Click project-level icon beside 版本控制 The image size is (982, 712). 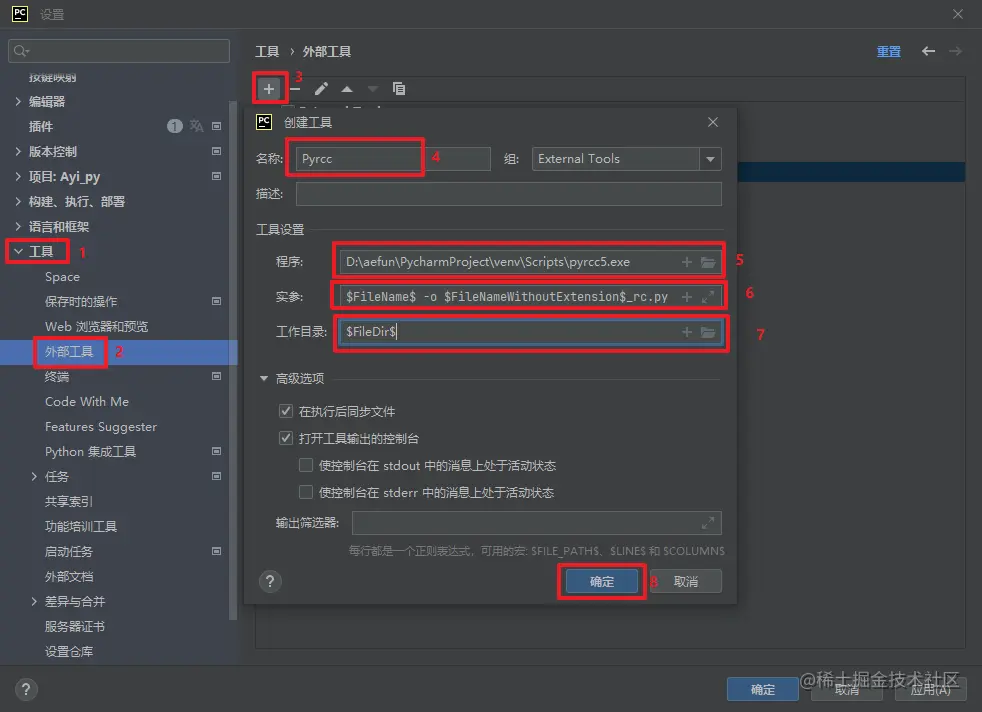pyautogui.click(x=217, y=151)
